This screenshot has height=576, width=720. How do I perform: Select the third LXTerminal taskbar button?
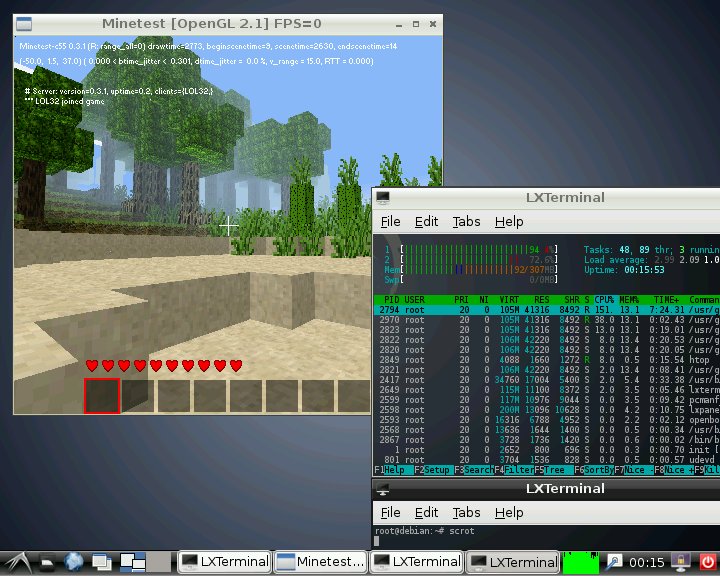click(513, 562)
